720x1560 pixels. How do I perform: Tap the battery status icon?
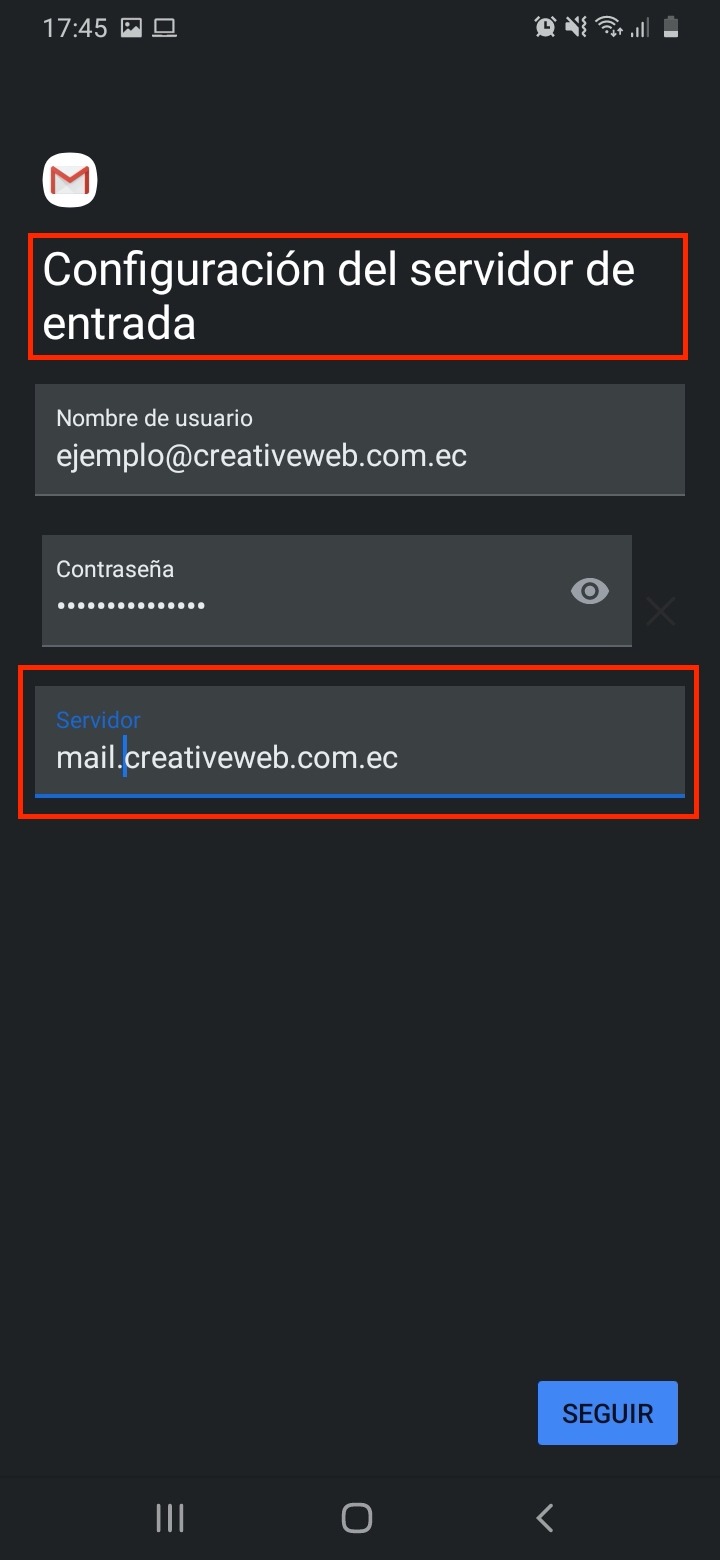672,28
